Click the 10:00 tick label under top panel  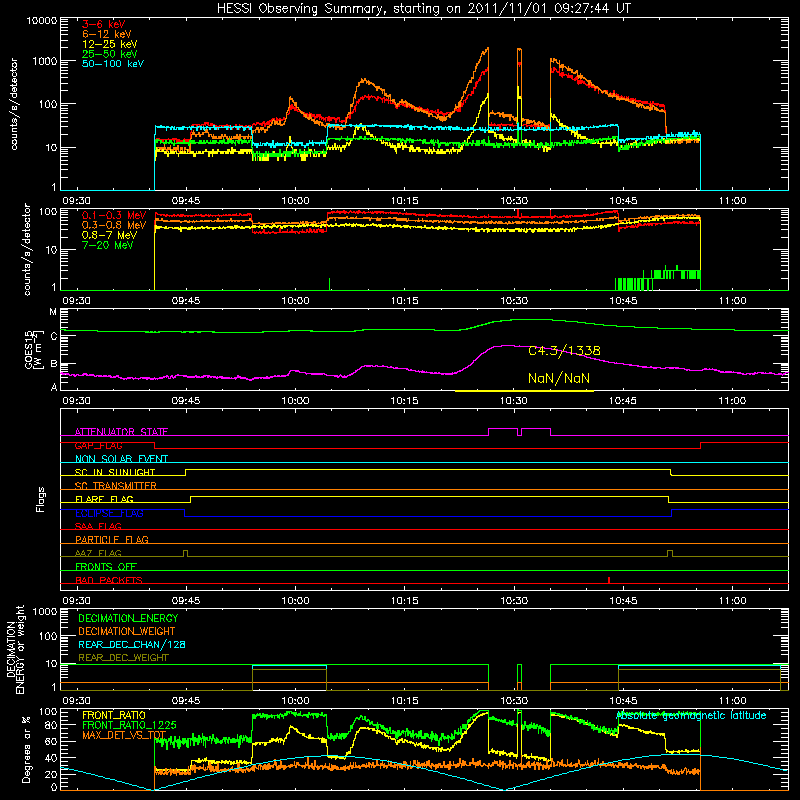[295, 201]
